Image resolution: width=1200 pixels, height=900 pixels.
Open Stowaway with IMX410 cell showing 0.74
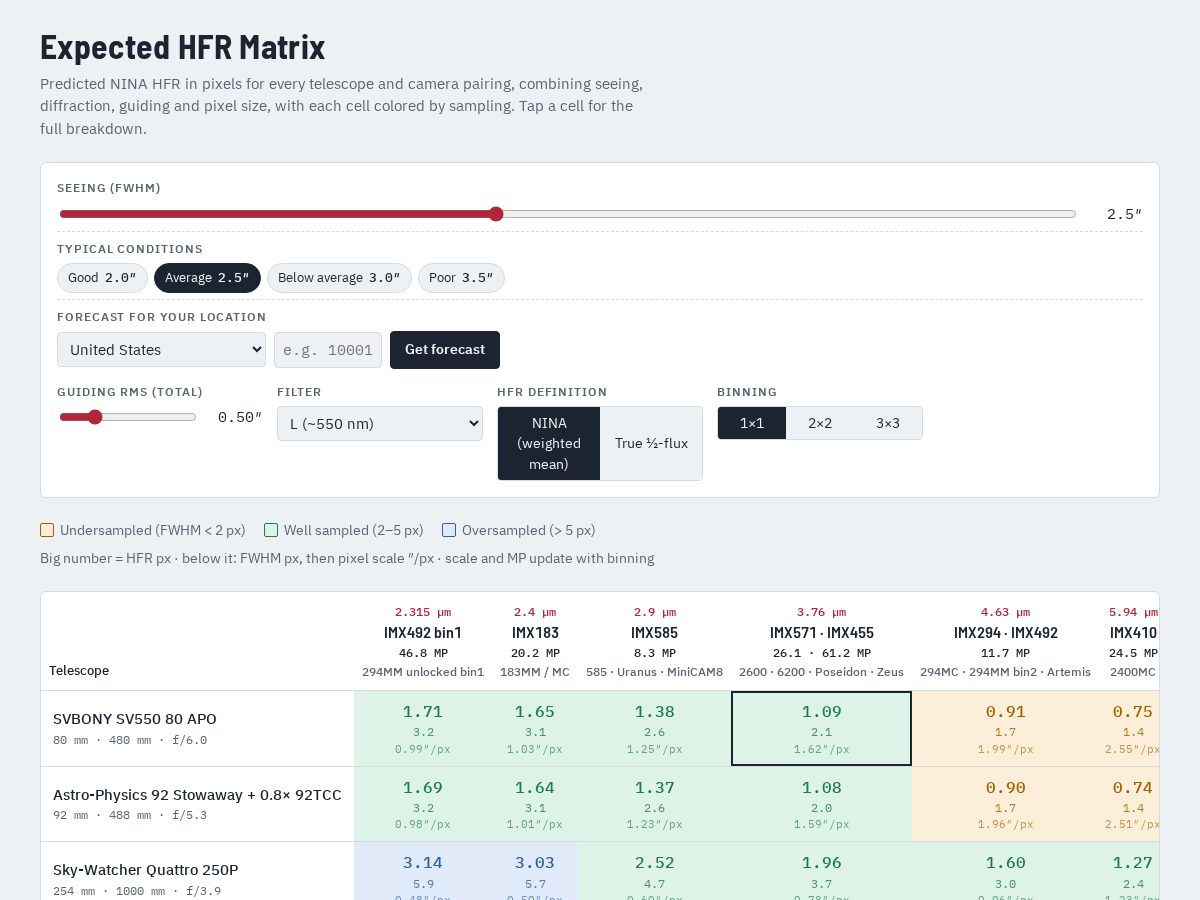point(1130,804)
